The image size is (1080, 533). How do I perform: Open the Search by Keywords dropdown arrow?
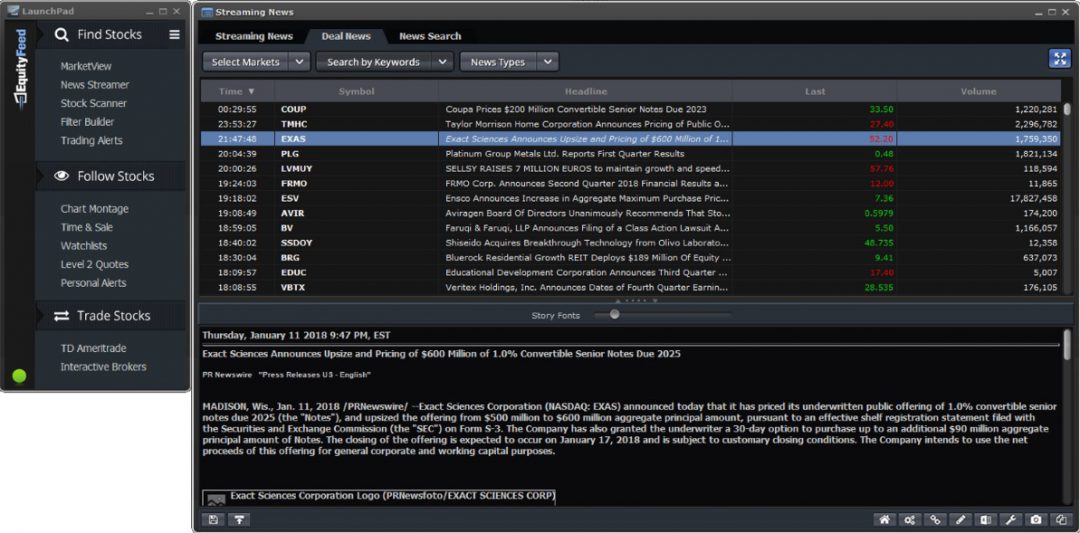coord(442,62)
